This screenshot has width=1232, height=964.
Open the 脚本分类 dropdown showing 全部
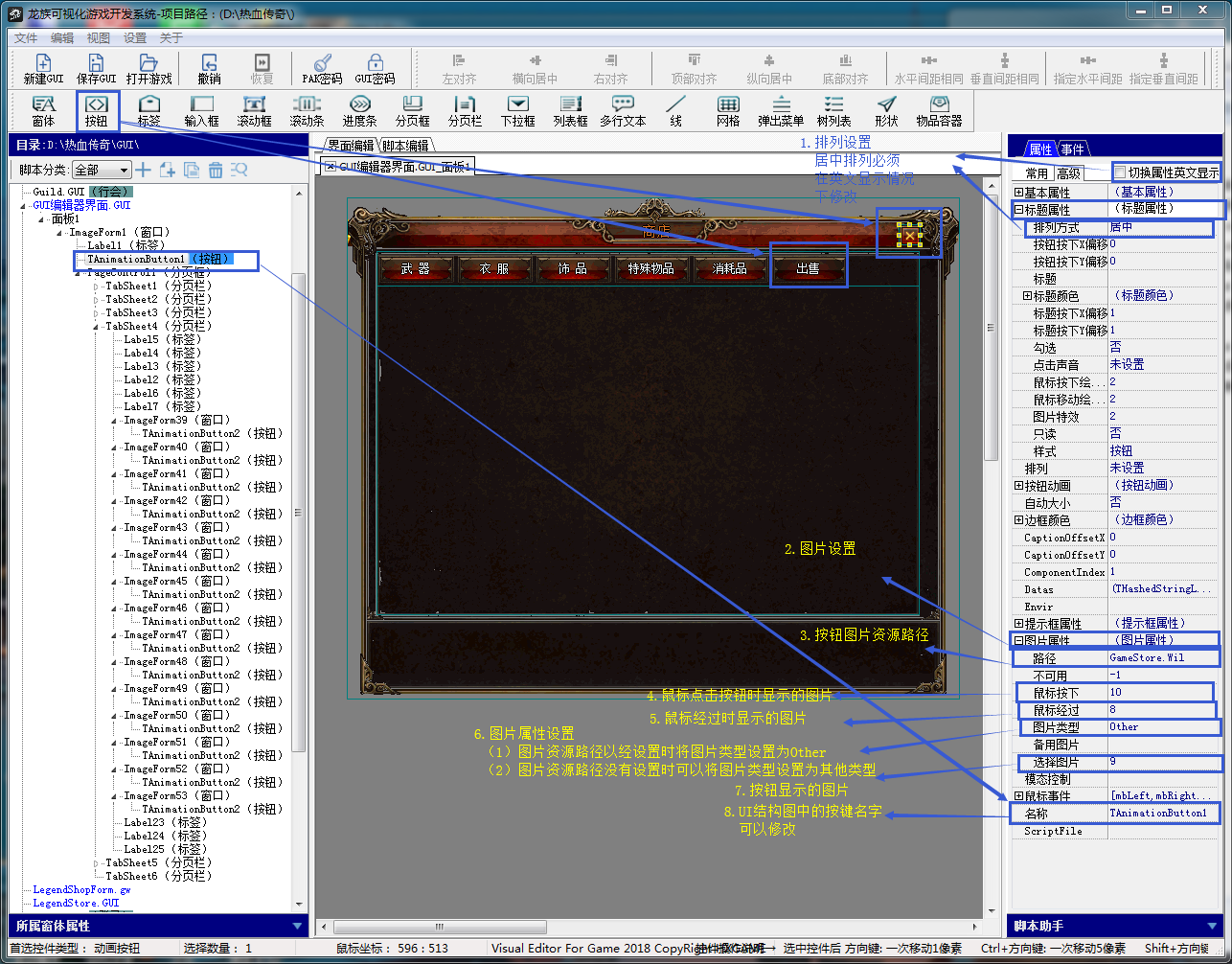(x=101, y=170)
